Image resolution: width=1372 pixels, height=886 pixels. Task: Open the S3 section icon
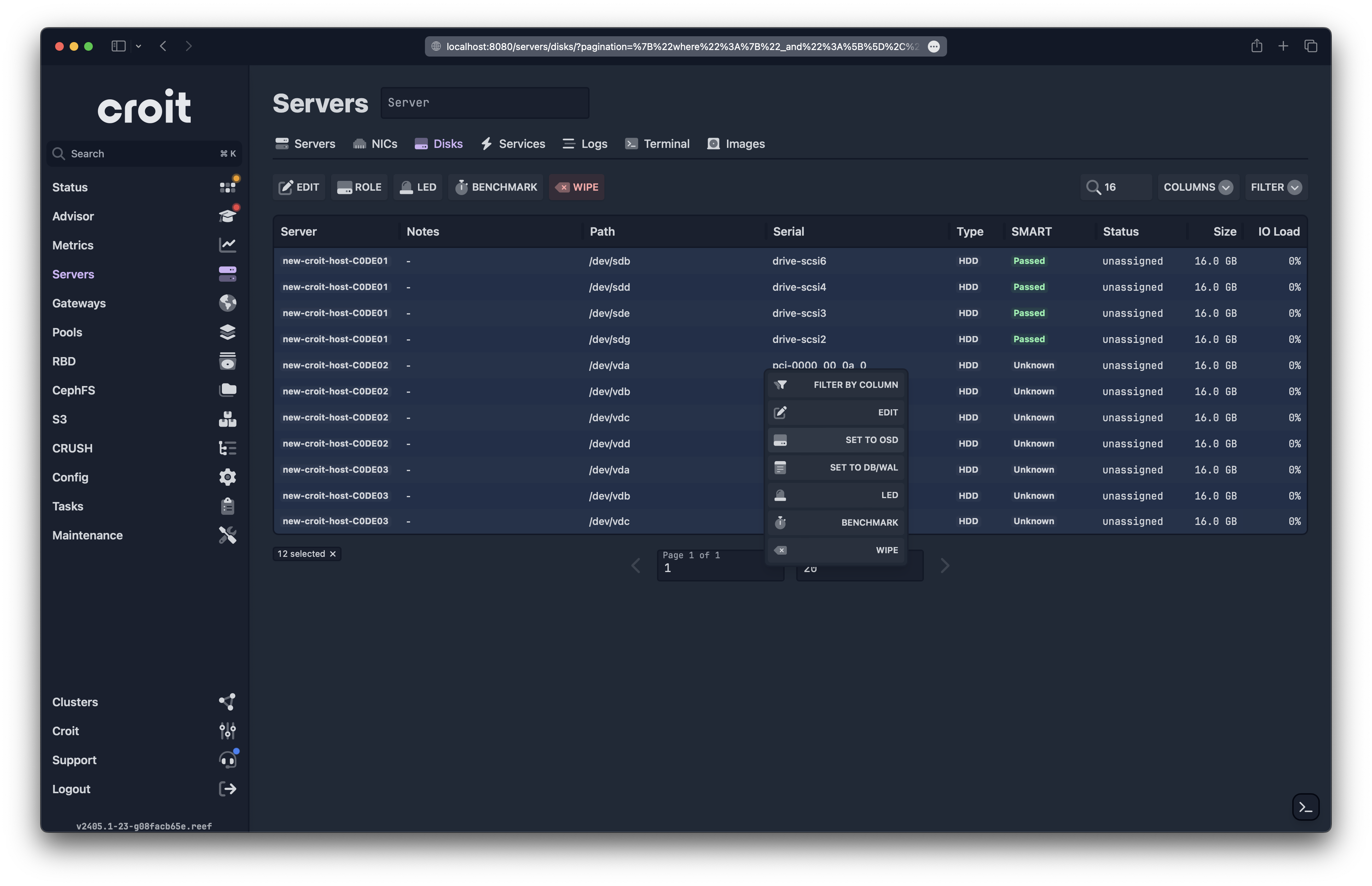point(228,419)
